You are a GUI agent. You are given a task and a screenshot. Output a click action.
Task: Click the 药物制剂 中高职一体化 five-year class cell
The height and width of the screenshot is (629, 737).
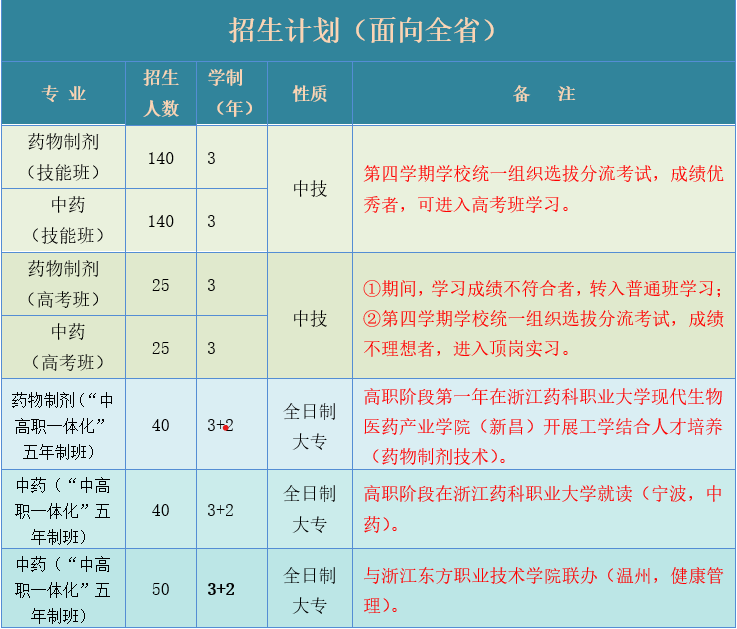[x=64, y=425]
